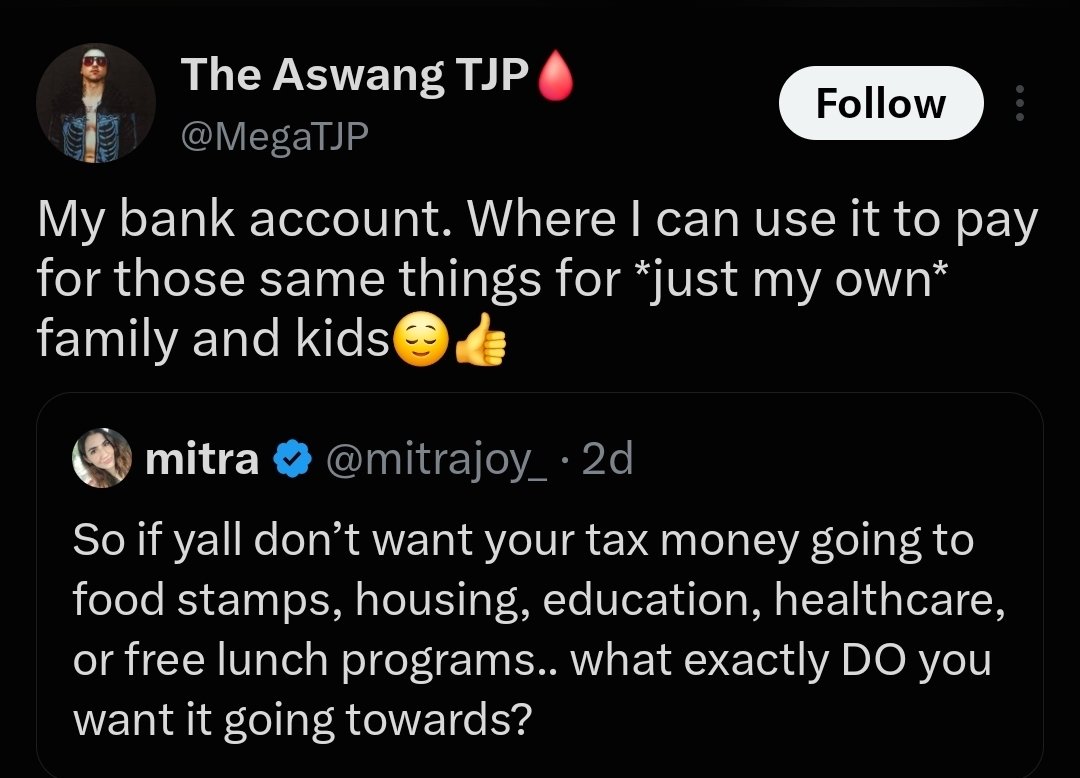Click the phrase *just my own* in tweet
This screenshot has width=1080, height=778.
click(794, 279)
